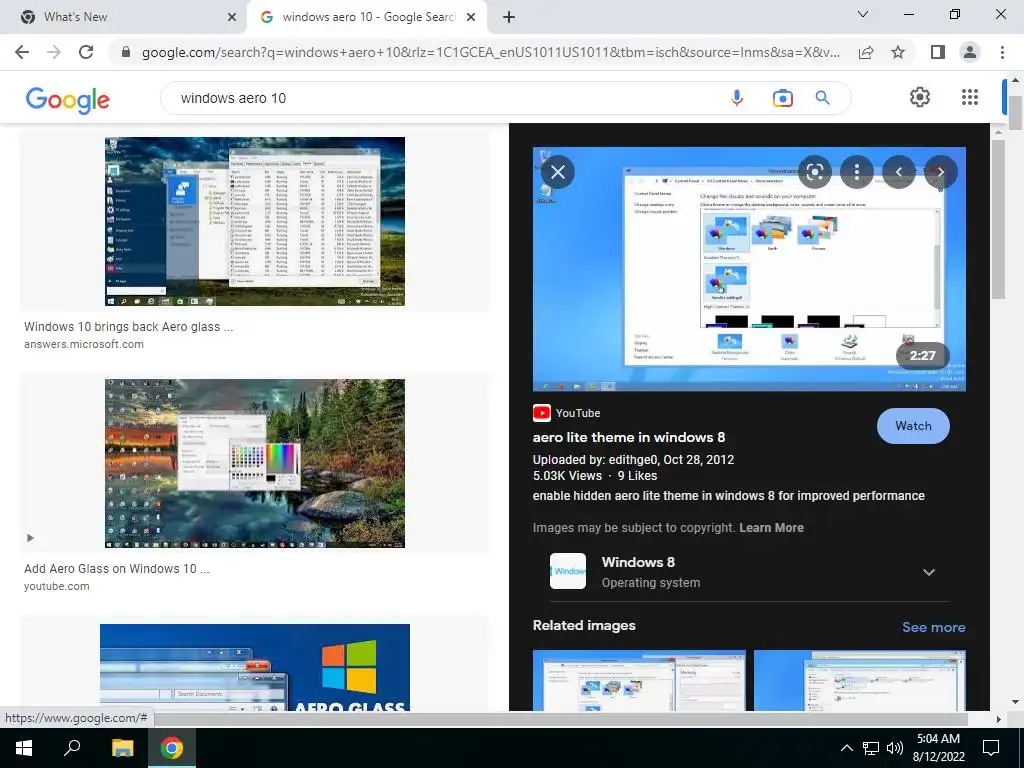
Task: Open Windows 10 Aero glass task manager thumbnail
Action: click(x=255, y=221)
